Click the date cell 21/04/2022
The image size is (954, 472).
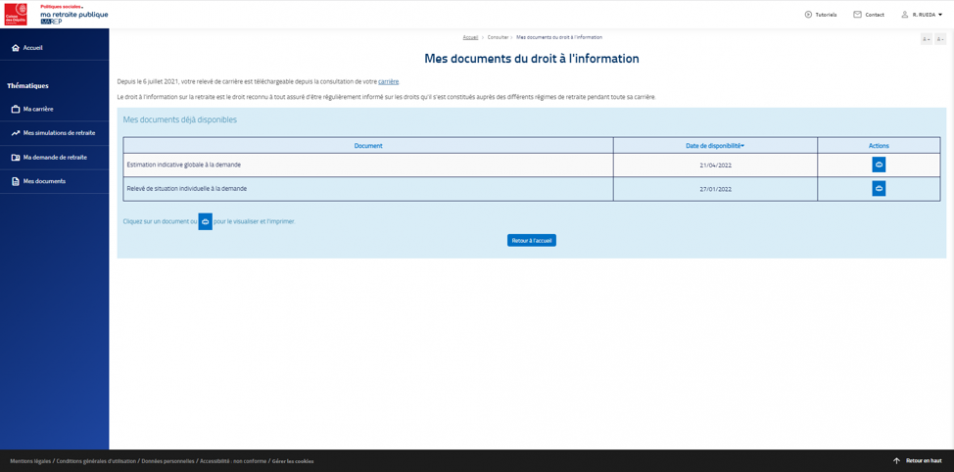click(x=715, y=165)
